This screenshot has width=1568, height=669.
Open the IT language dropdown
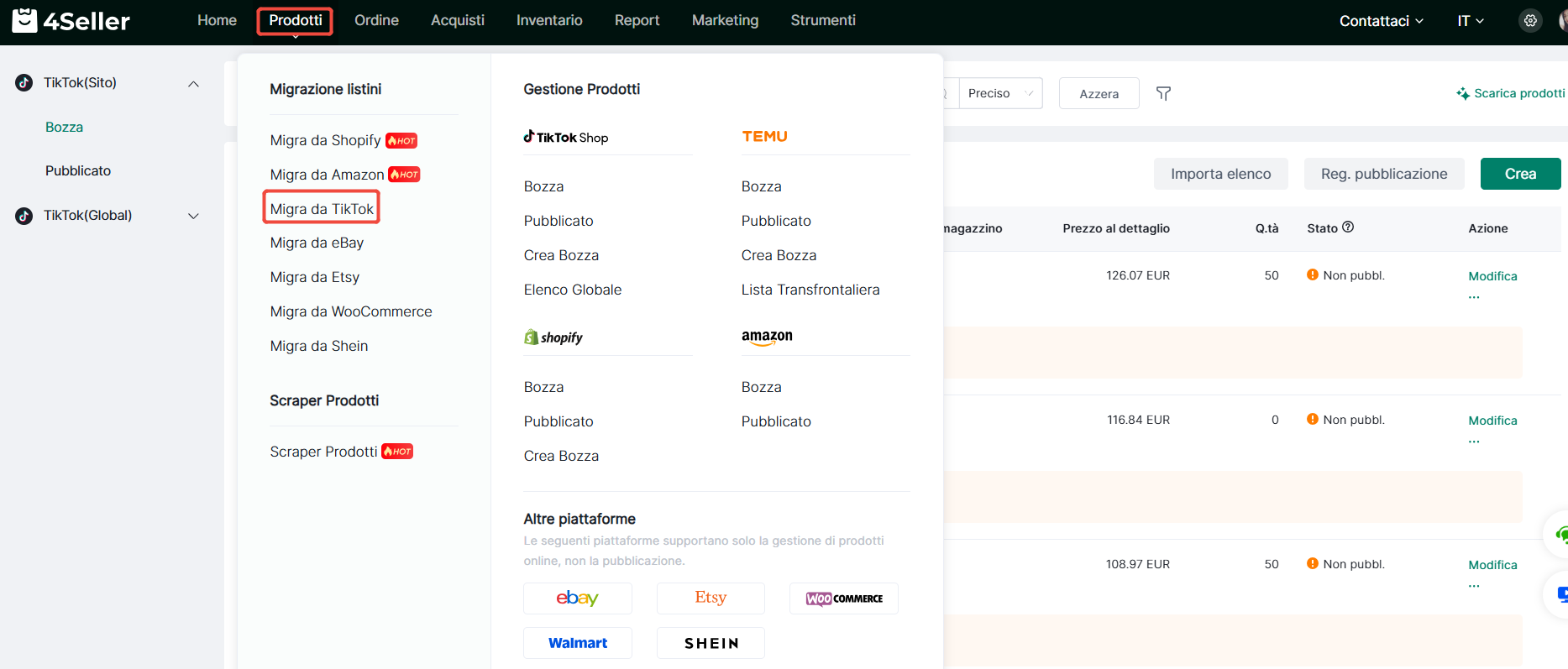pyautogui.click(x=1471, y=21)
